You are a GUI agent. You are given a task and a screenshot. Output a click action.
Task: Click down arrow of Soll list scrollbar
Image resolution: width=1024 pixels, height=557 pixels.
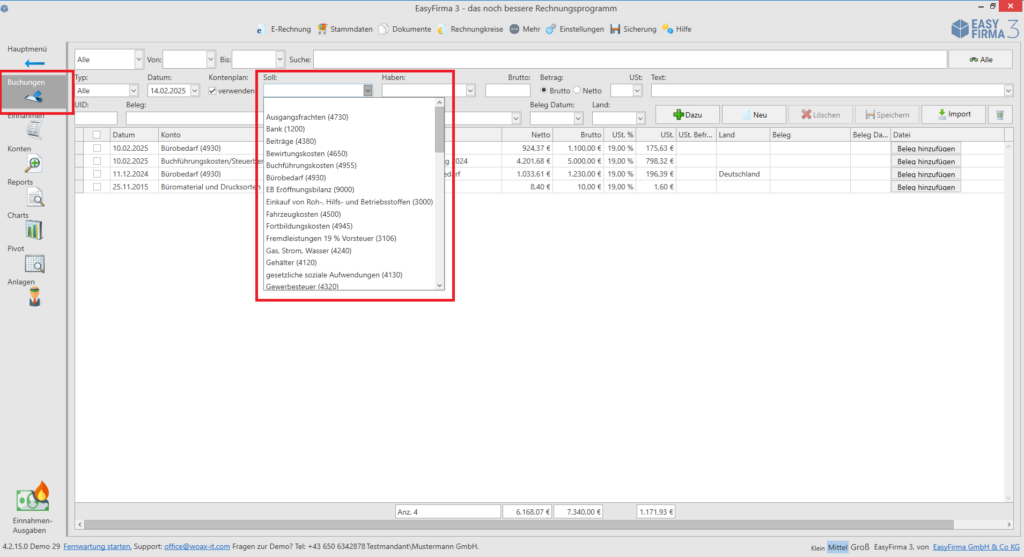(x=440, y=285)
